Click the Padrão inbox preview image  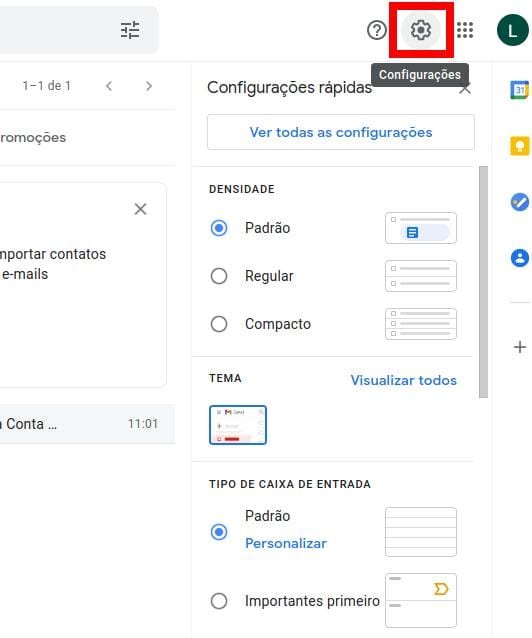point(421,532)
